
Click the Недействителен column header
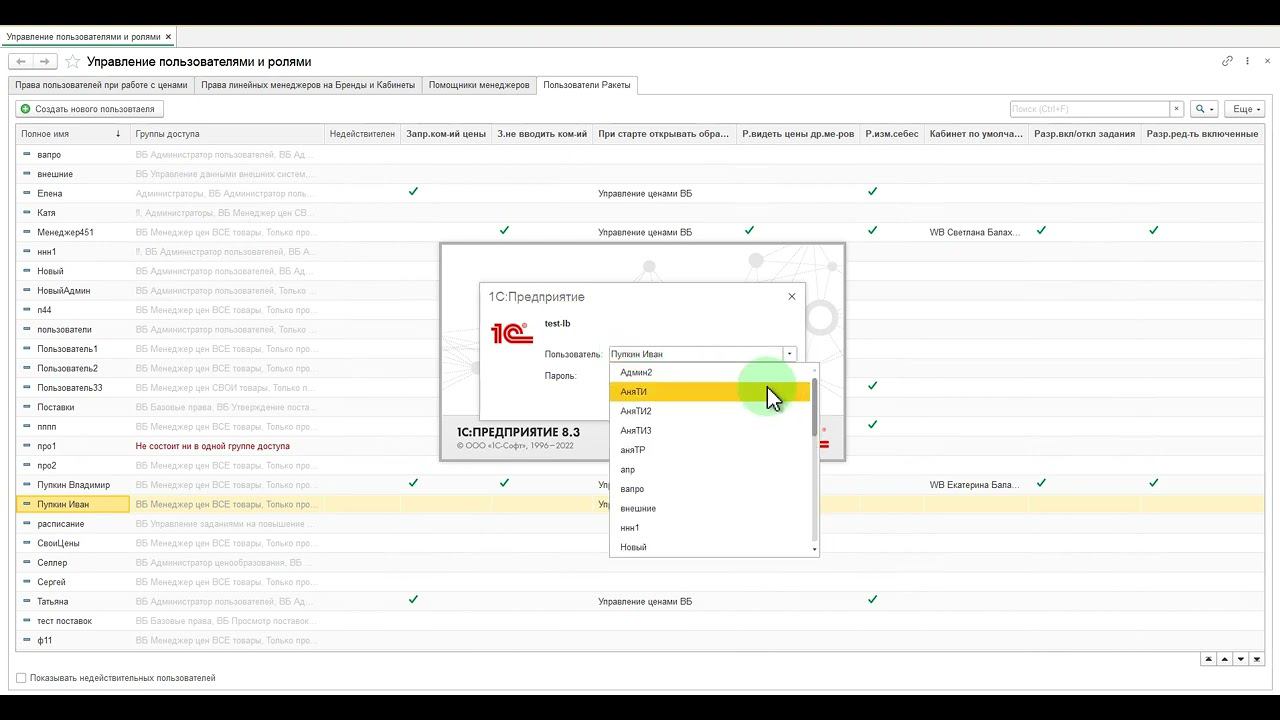[x=362, y=134]
